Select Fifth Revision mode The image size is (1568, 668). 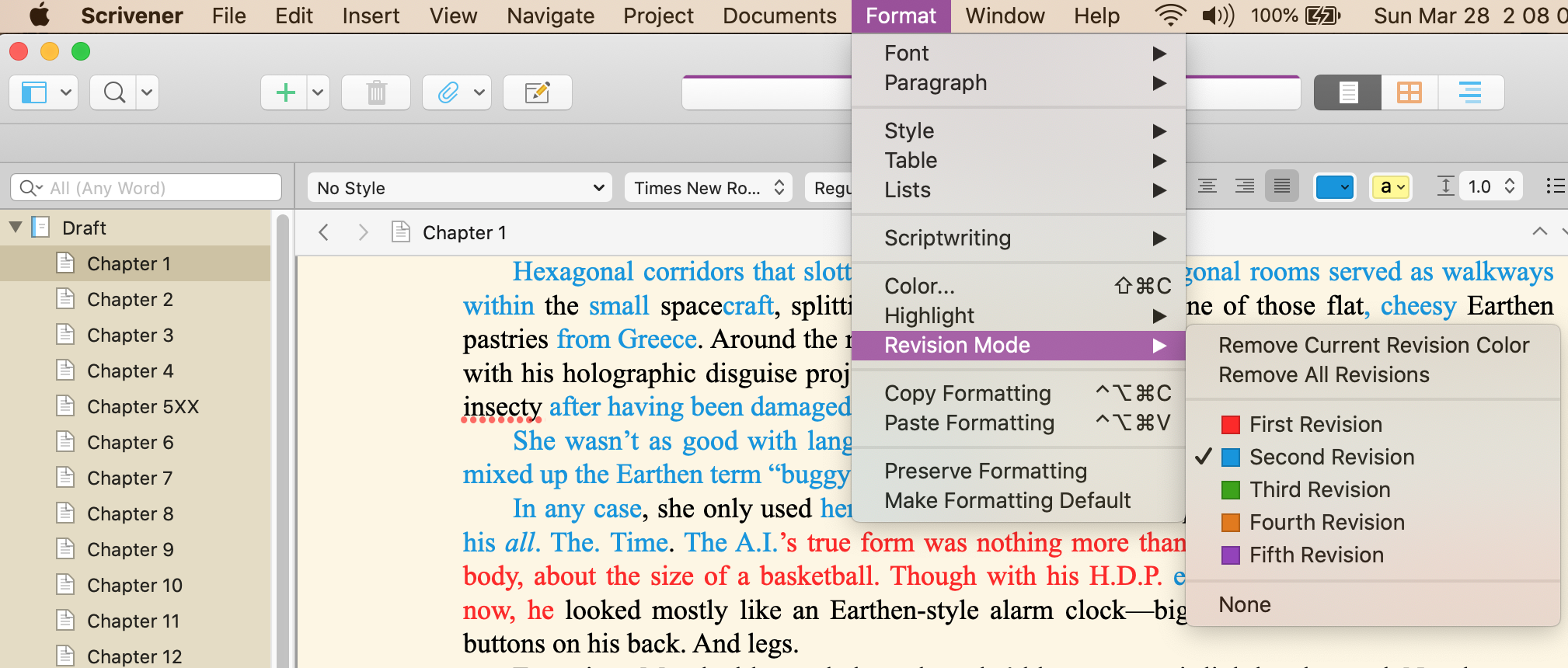1373,555
